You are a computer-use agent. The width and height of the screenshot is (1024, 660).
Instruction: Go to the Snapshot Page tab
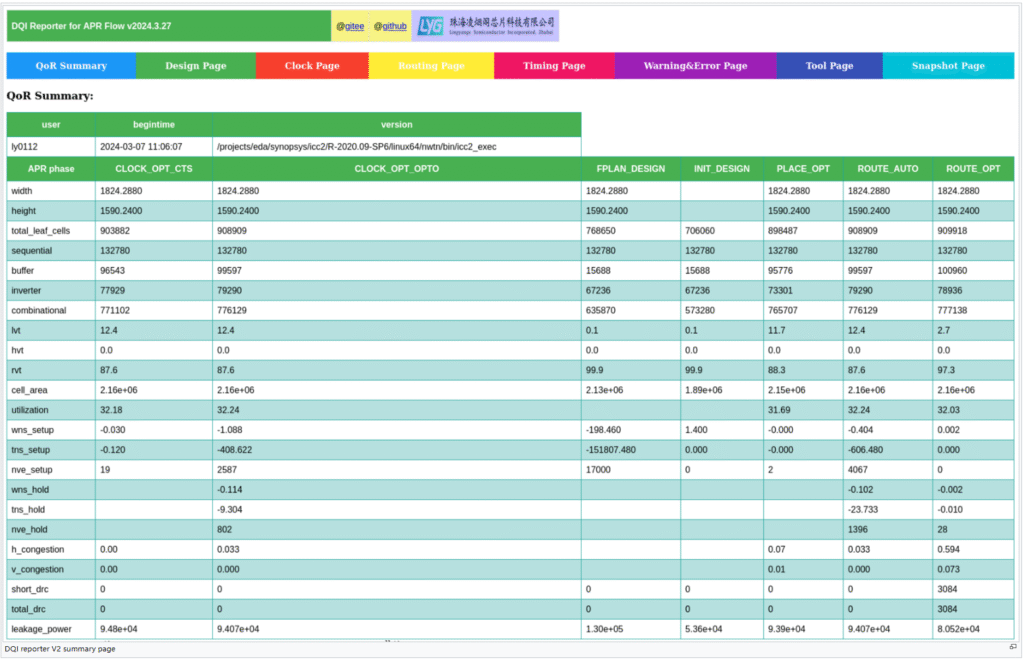(948, 66)
